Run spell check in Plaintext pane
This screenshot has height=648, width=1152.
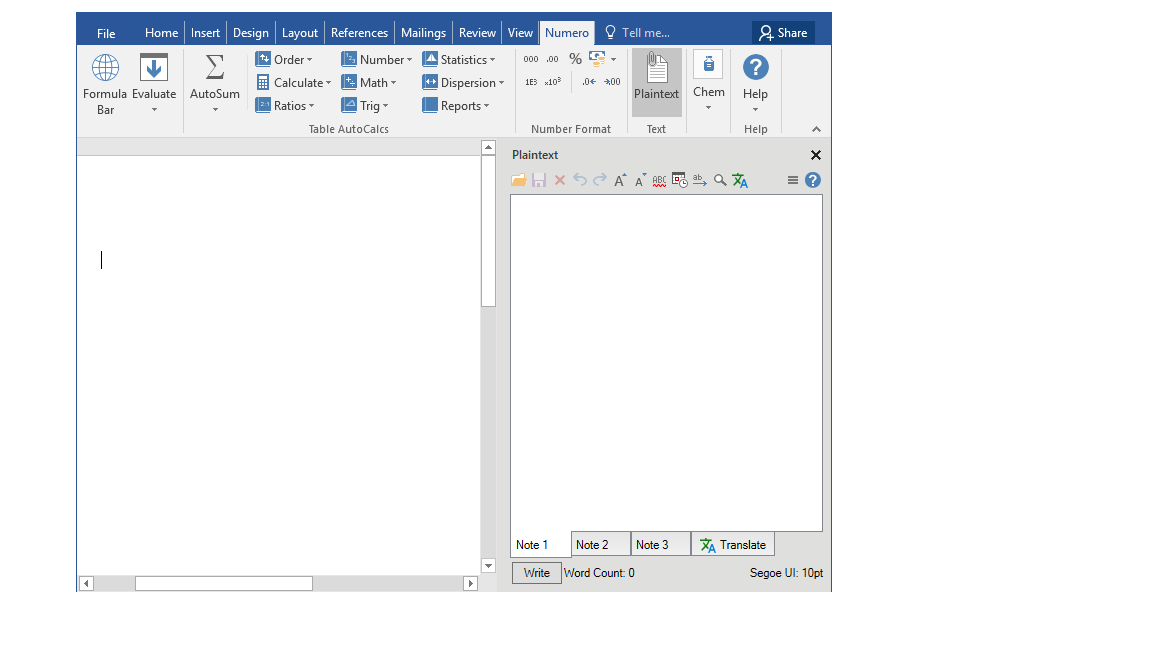click(659, 181)
